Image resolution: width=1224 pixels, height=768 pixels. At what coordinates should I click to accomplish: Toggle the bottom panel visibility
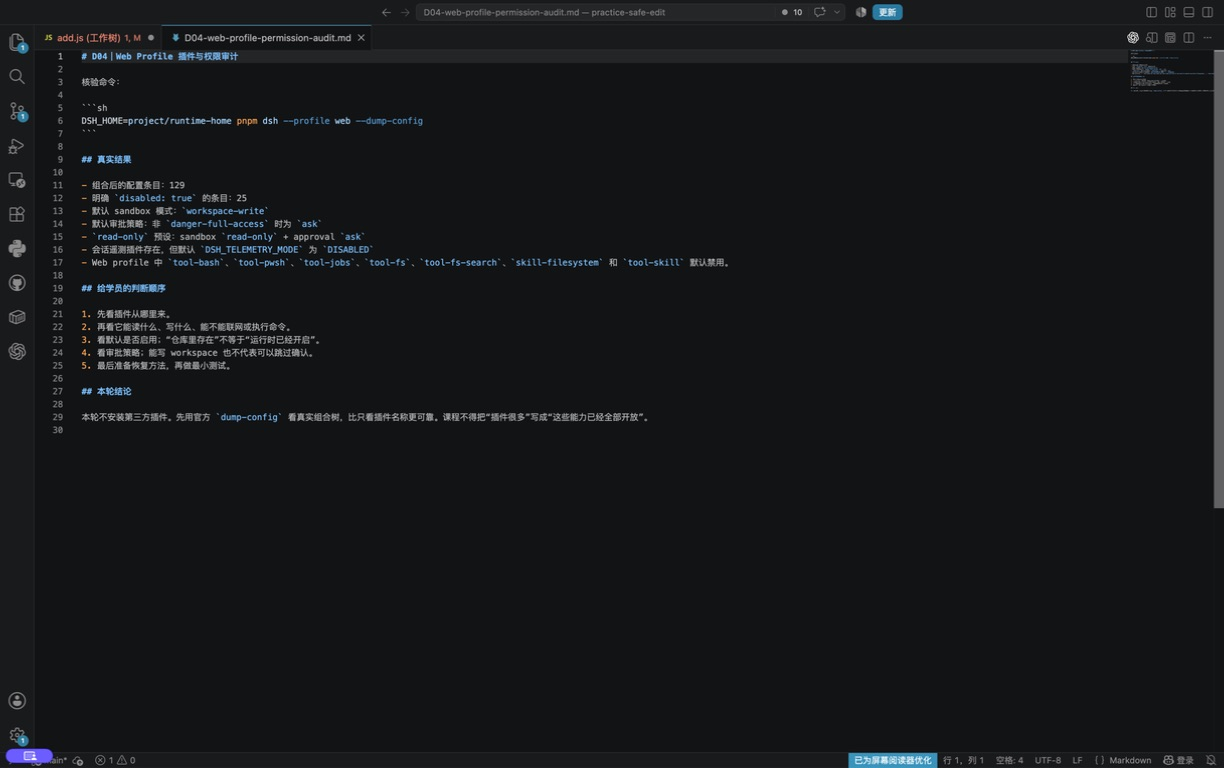pos(1189,12)
